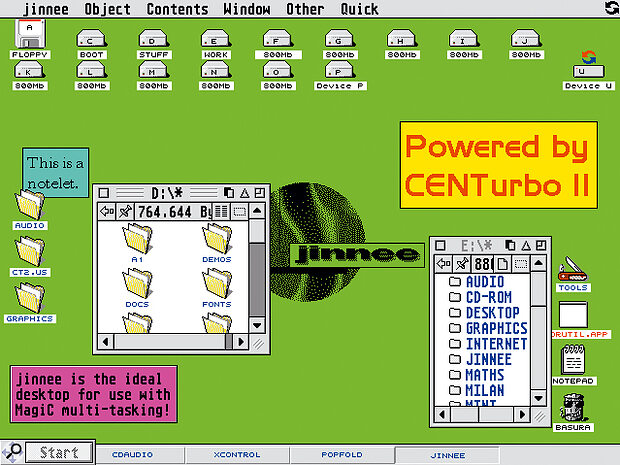Go back to parent in E:\* window
This screenshot has width=620, height=465.
click(443, 263)
